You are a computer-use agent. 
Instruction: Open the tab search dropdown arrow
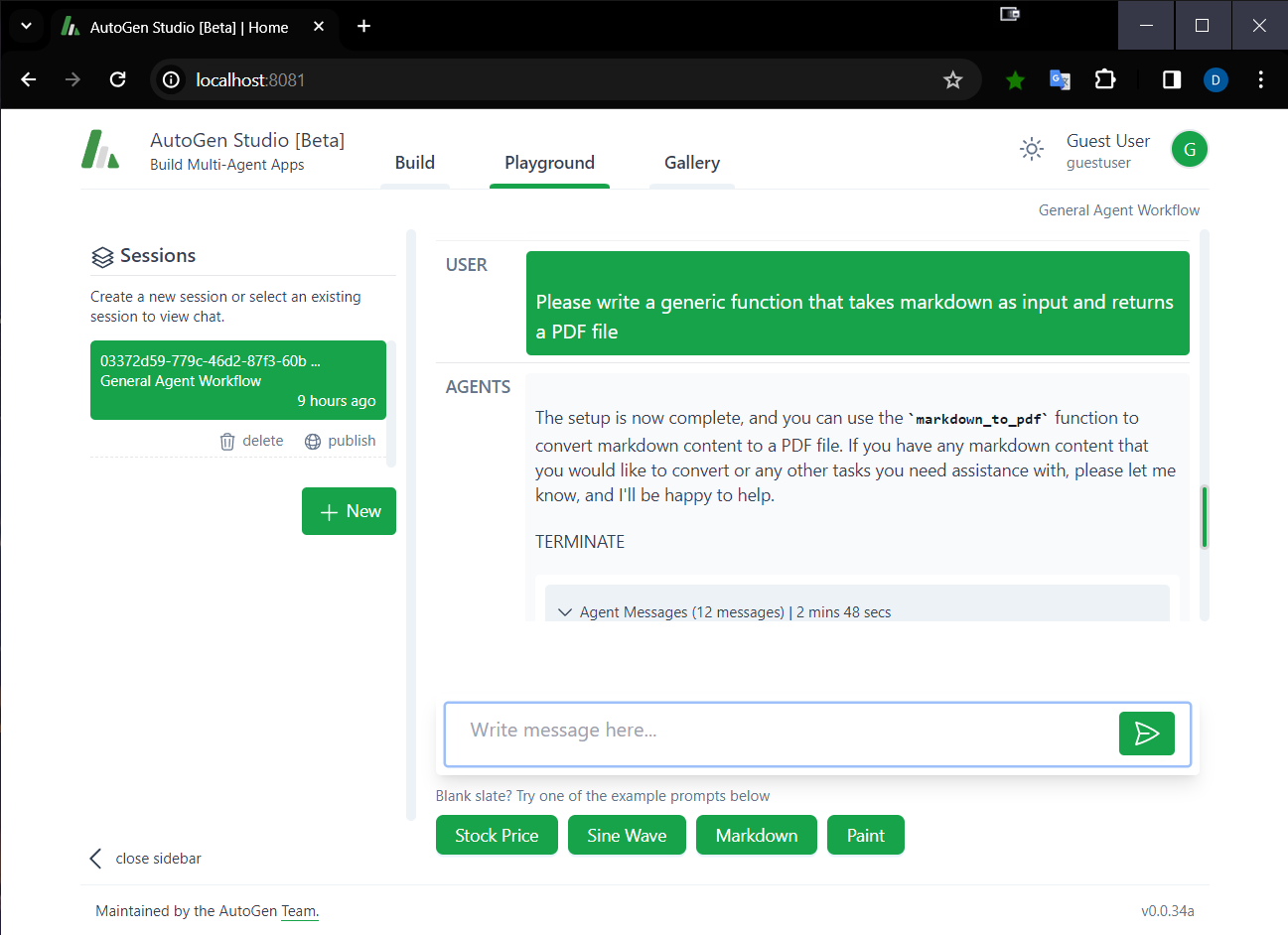coord(27,27)
